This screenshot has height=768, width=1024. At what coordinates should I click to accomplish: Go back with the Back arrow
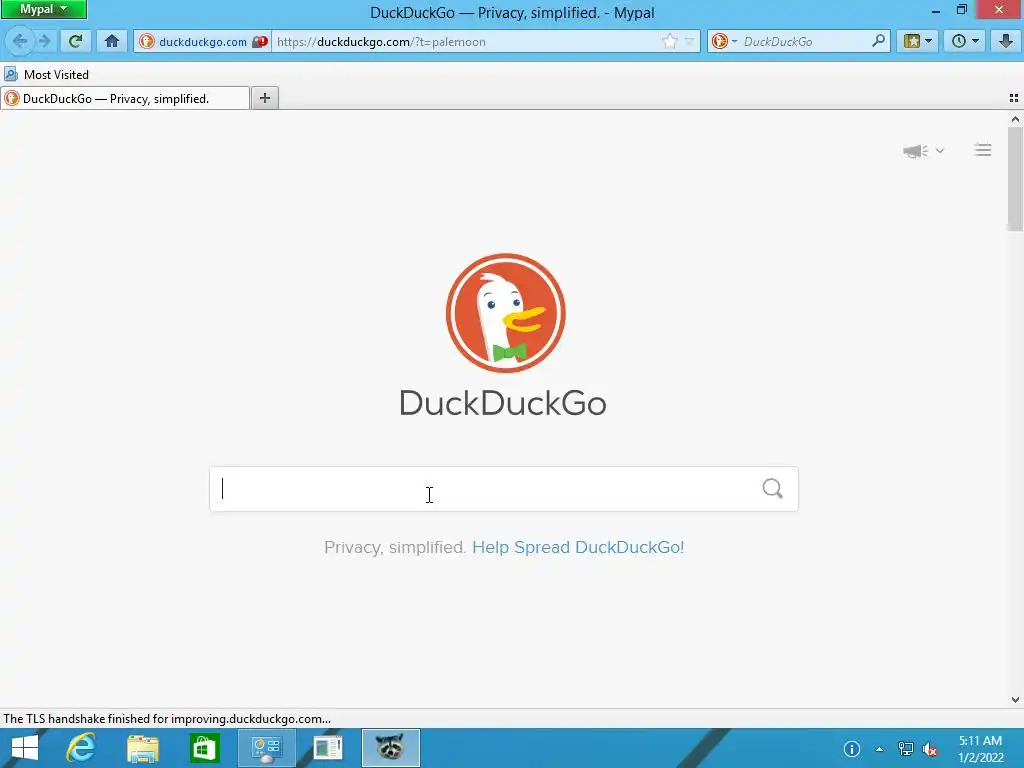[20, 41]
